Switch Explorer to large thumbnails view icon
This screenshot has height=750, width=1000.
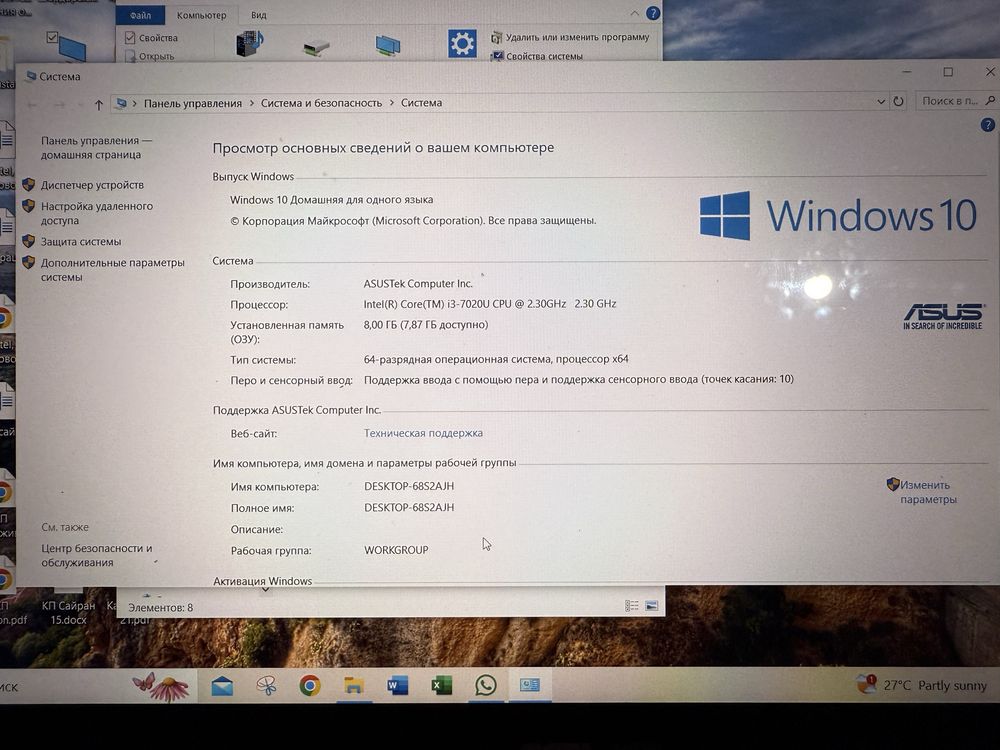[x=651, y=606]
